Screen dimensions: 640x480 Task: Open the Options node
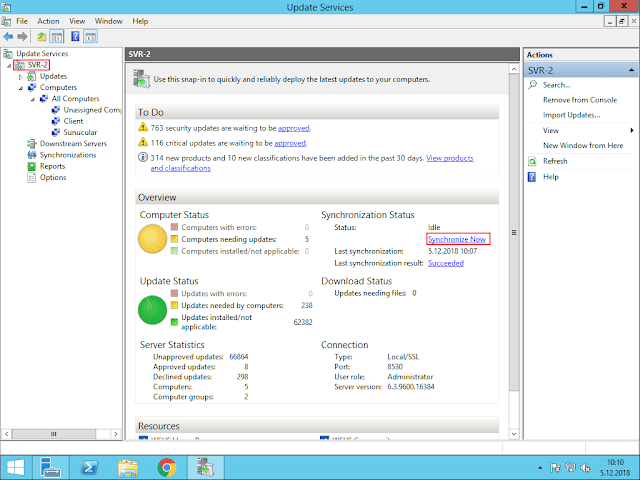(x=53, y=178)
